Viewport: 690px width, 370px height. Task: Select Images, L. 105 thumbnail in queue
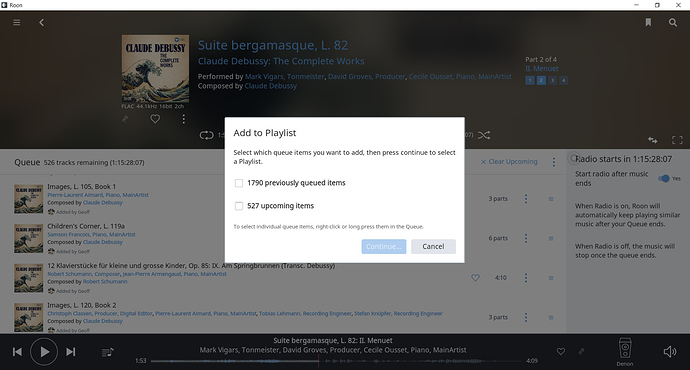(x=29, y=199)
